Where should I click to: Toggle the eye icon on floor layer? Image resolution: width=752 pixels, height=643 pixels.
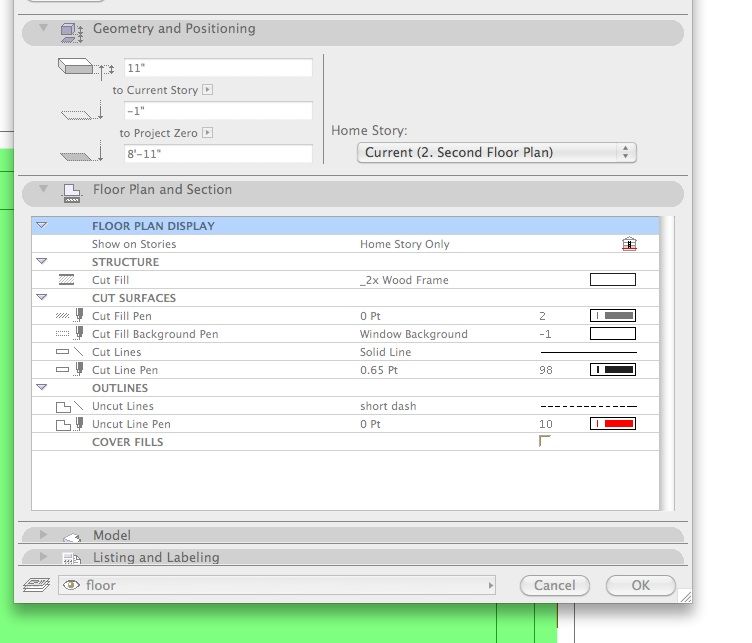click(x=71, y=585)
